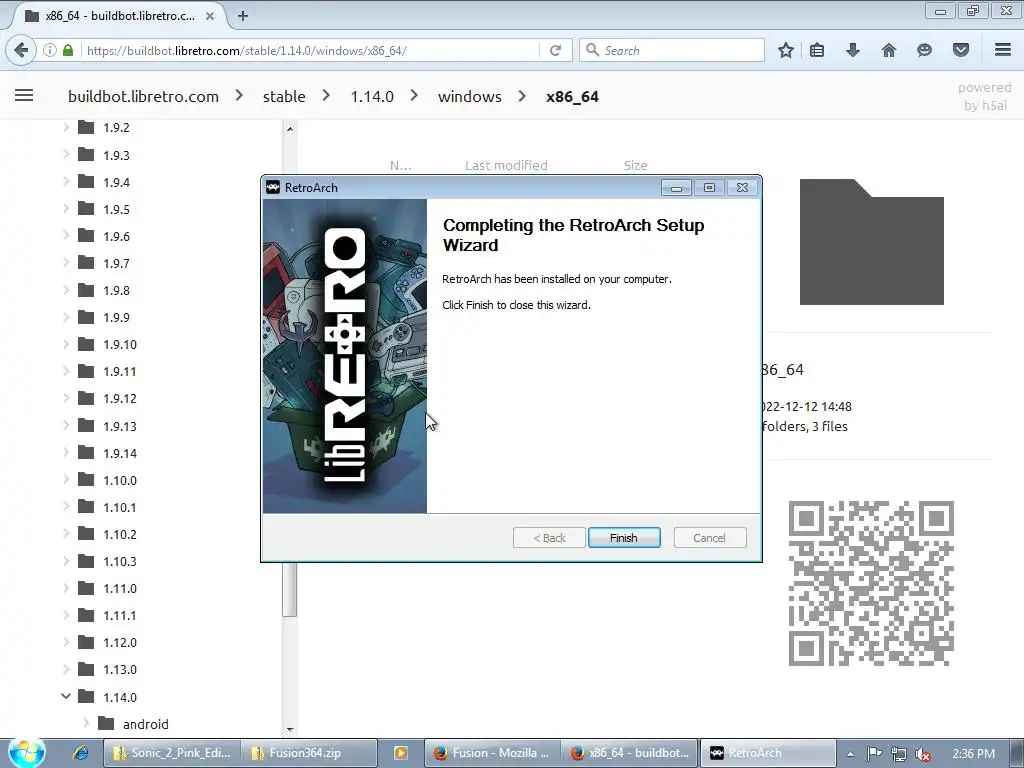Focus the URL address bar
The width and height of the screenshot is (1024, 768).
click(x=312, y=50)
